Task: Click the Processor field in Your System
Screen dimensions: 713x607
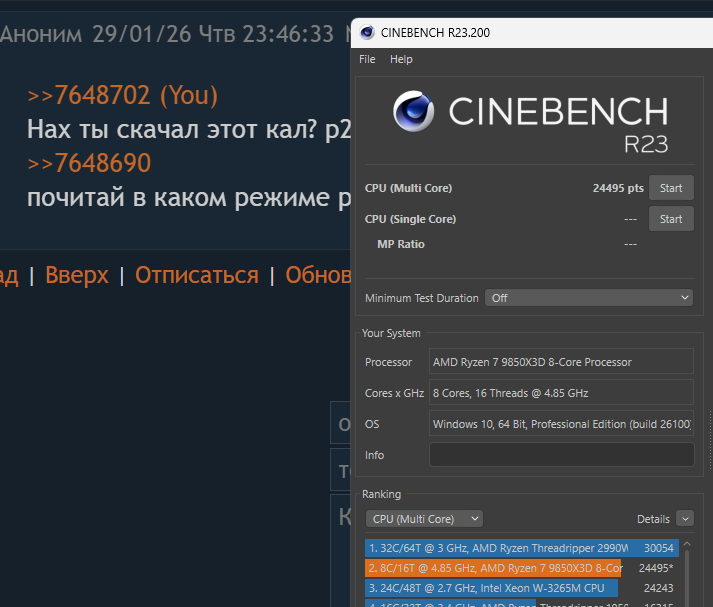Action: [561, 362]
